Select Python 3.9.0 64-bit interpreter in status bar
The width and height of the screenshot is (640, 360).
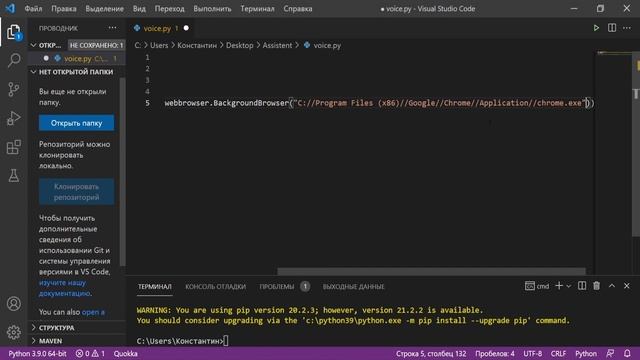(x=38, y=353)
